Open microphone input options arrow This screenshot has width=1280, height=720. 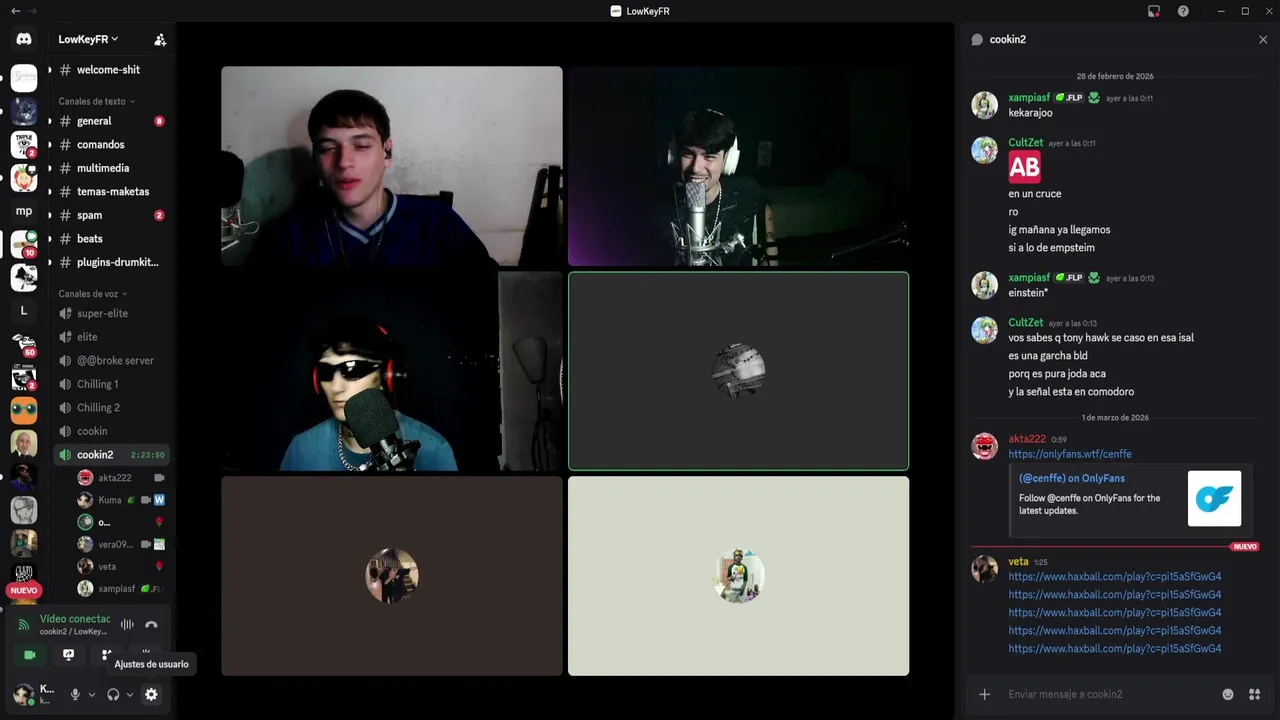pos(92,695)
